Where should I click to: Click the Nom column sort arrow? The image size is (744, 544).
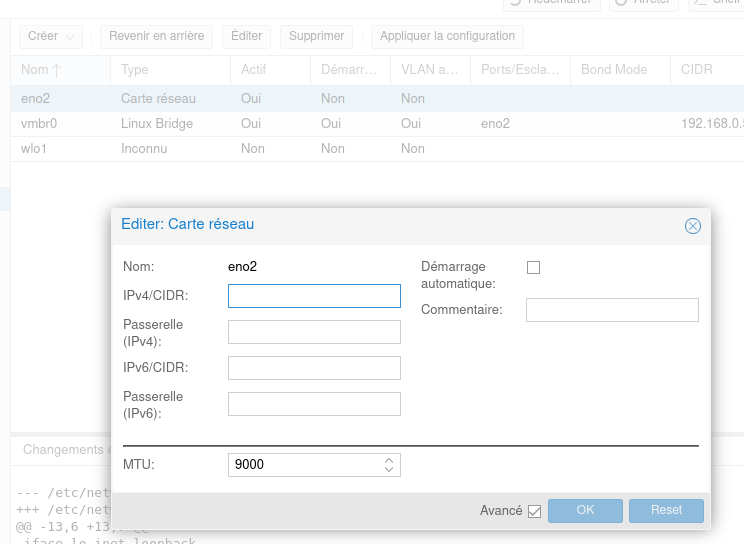(56, 70)
